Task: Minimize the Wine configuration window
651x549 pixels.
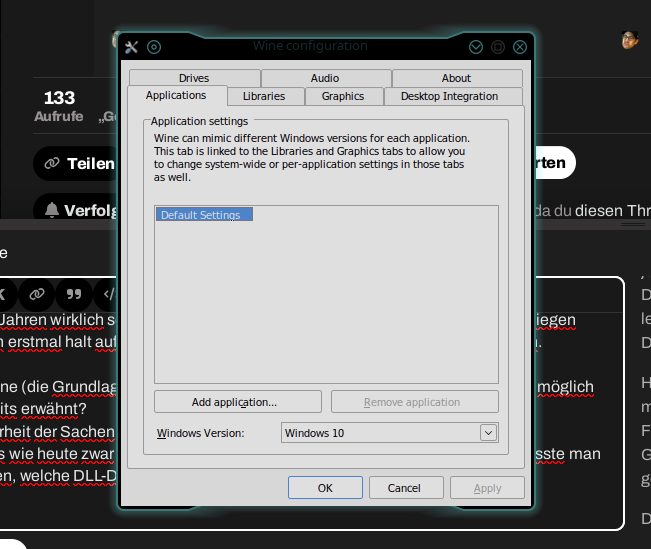Action: pyautogui.click(x=476, y=47)
